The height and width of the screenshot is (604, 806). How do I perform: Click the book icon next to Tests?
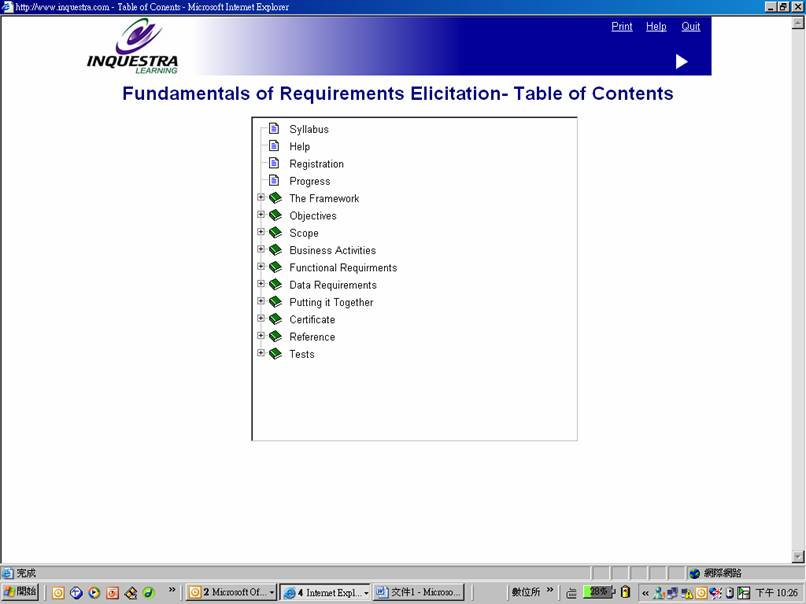coord(275,354)
